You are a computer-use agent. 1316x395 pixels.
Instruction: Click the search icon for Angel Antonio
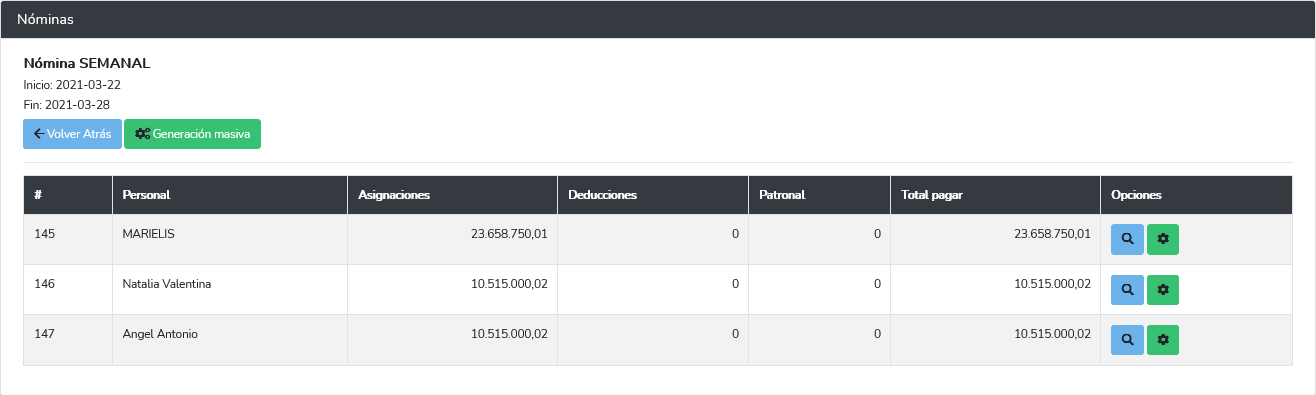pos(1127,339)
